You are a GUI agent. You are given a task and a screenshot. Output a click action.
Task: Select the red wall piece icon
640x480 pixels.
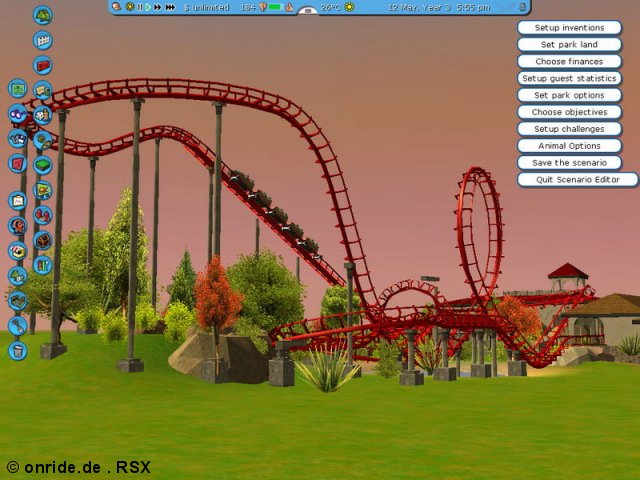pyautogui.click(x=42, y=65)
